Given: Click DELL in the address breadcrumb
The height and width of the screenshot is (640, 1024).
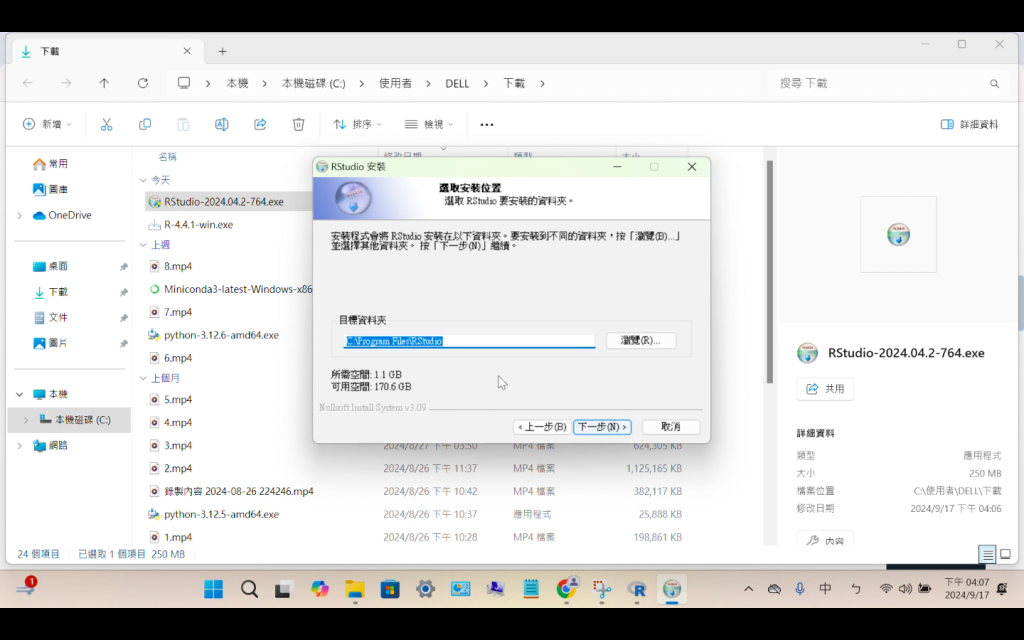Looking at the screenshot, I should [457, 84].
